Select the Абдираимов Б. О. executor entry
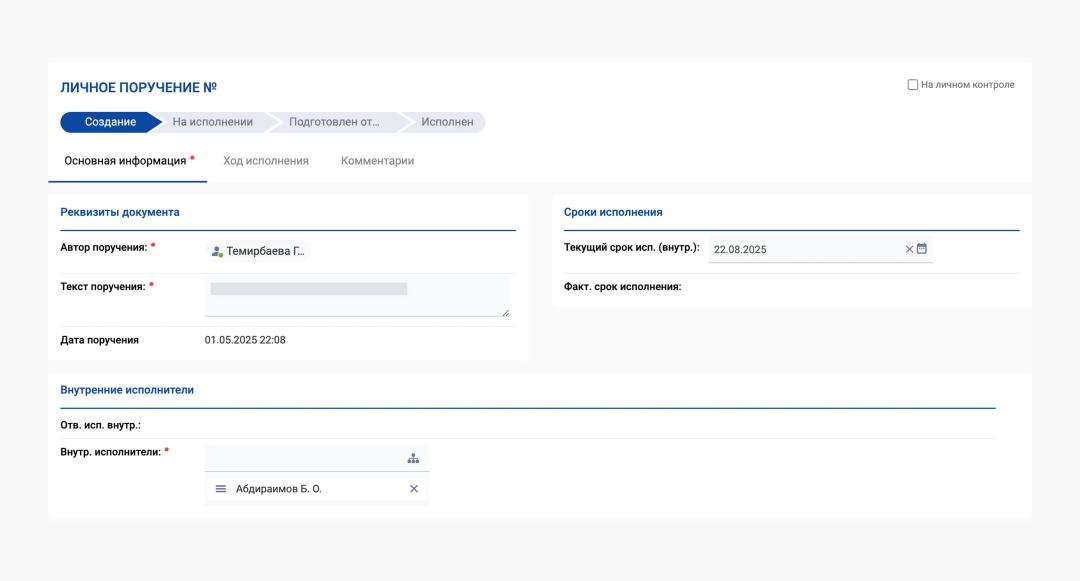 (279, 489)
